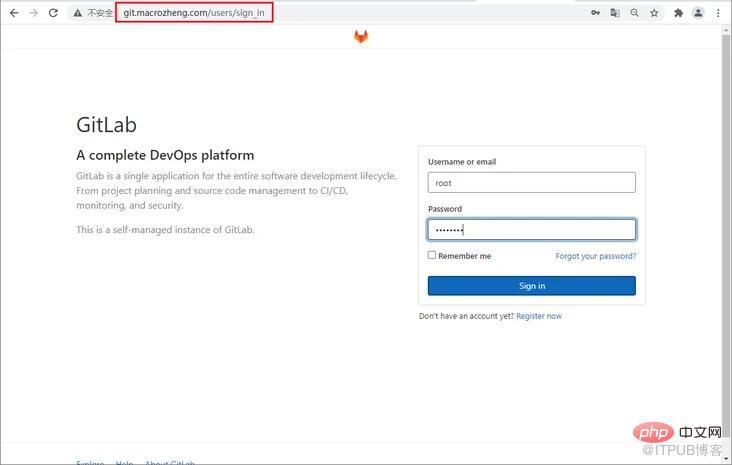The image size is (732, 465).
Task: Click the address bar URL
Action: [194, 13]
